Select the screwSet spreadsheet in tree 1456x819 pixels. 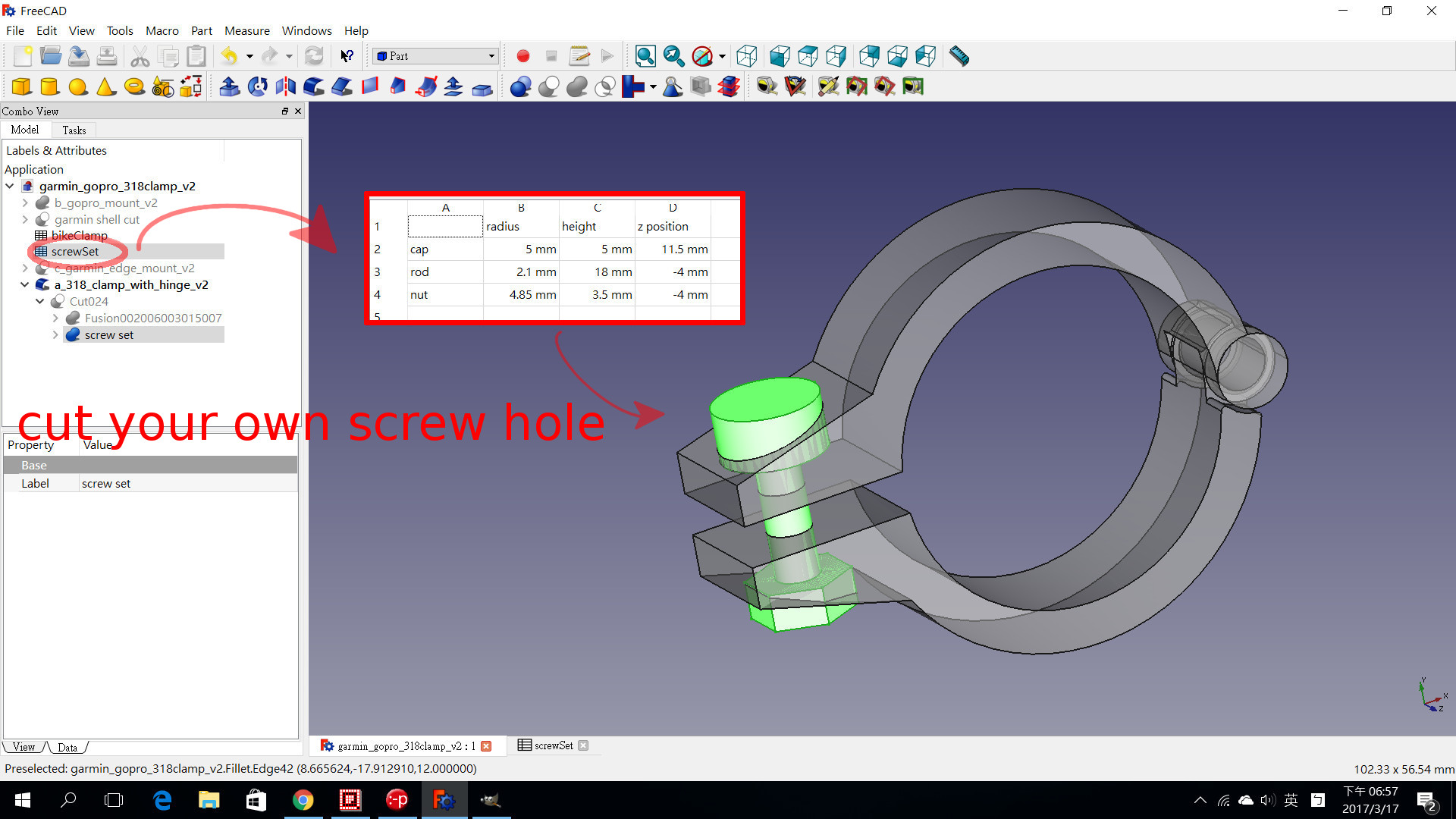pos(74,251)
